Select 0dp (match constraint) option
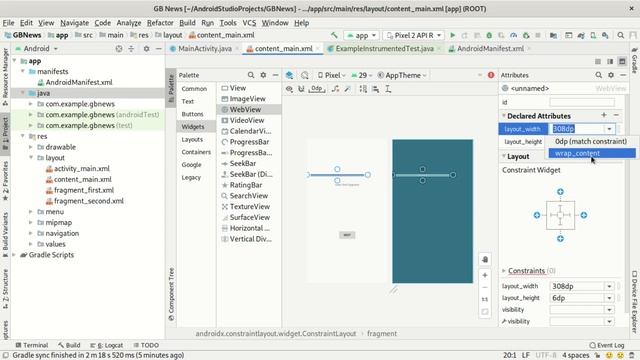The width and height of the screenshot is (640, 360). [592, 141]
